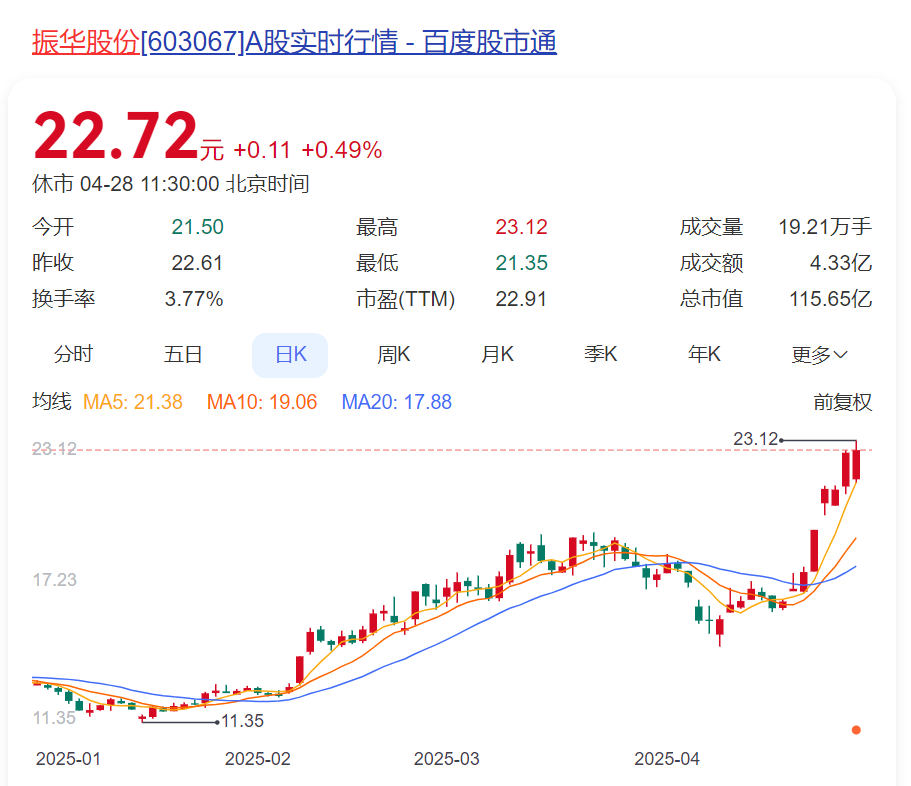Show the 季K quarterly chart
Screen dimensions: 911x786
(x=601, y=354)
